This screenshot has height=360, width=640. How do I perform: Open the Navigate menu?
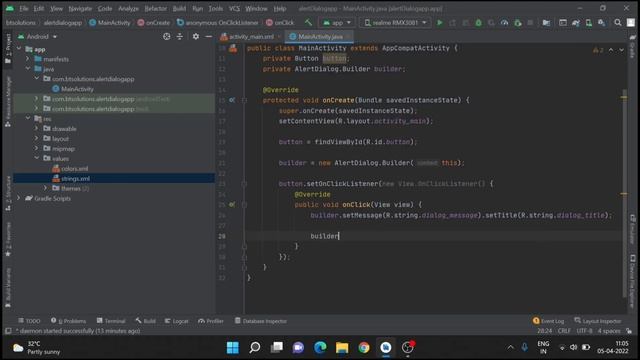80,9
